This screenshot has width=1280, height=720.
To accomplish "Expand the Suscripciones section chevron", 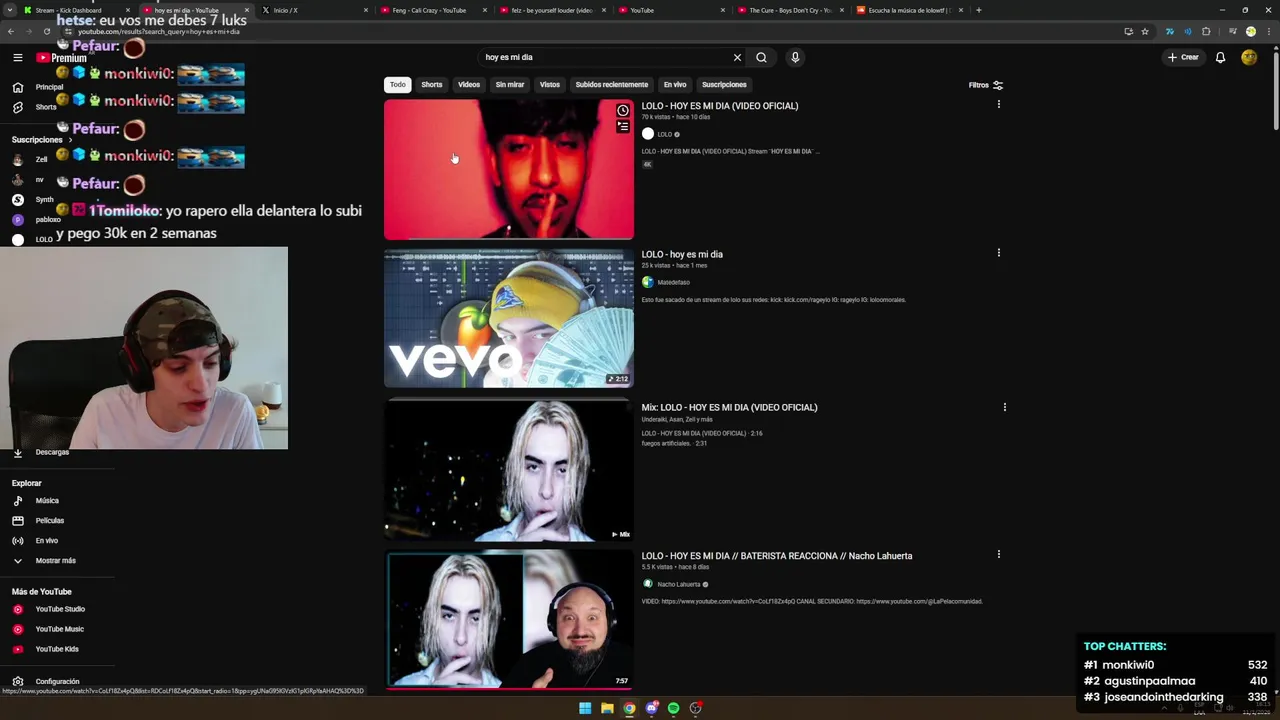I will [70, 140].
